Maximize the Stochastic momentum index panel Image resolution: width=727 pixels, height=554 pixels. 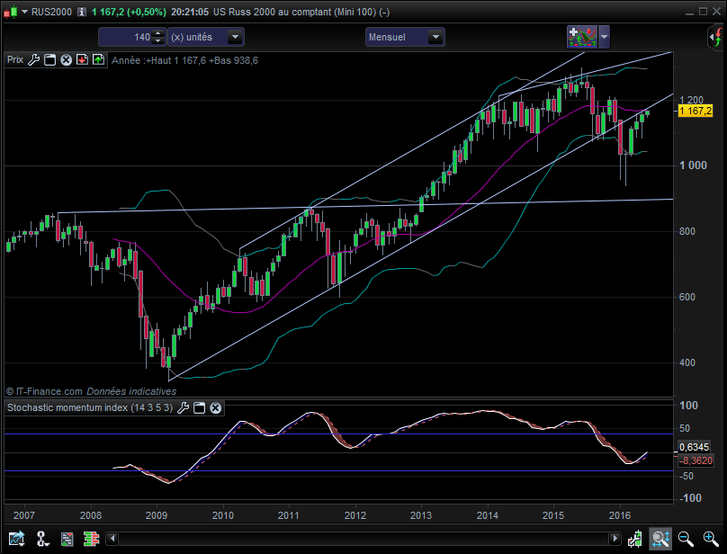(x=199, y=408)
